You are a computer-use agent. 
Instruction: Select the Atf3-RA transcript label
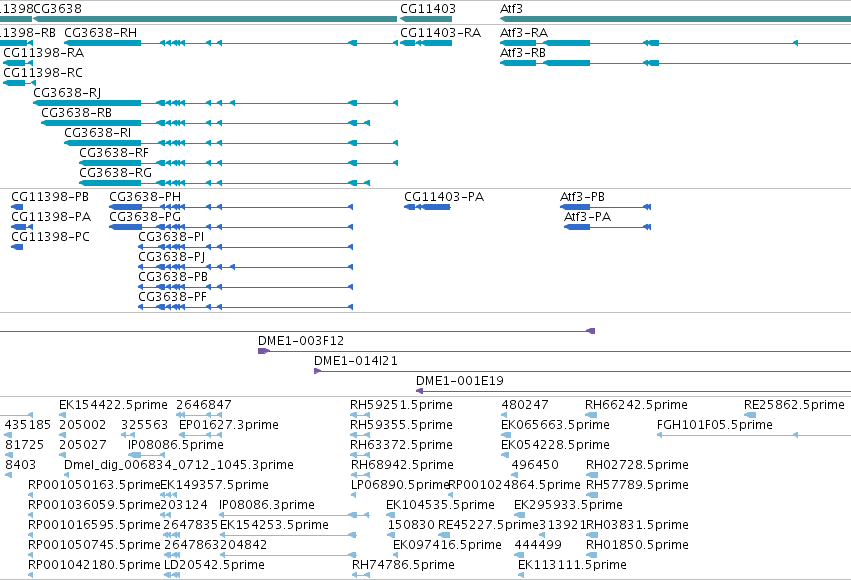click(524, 33)
